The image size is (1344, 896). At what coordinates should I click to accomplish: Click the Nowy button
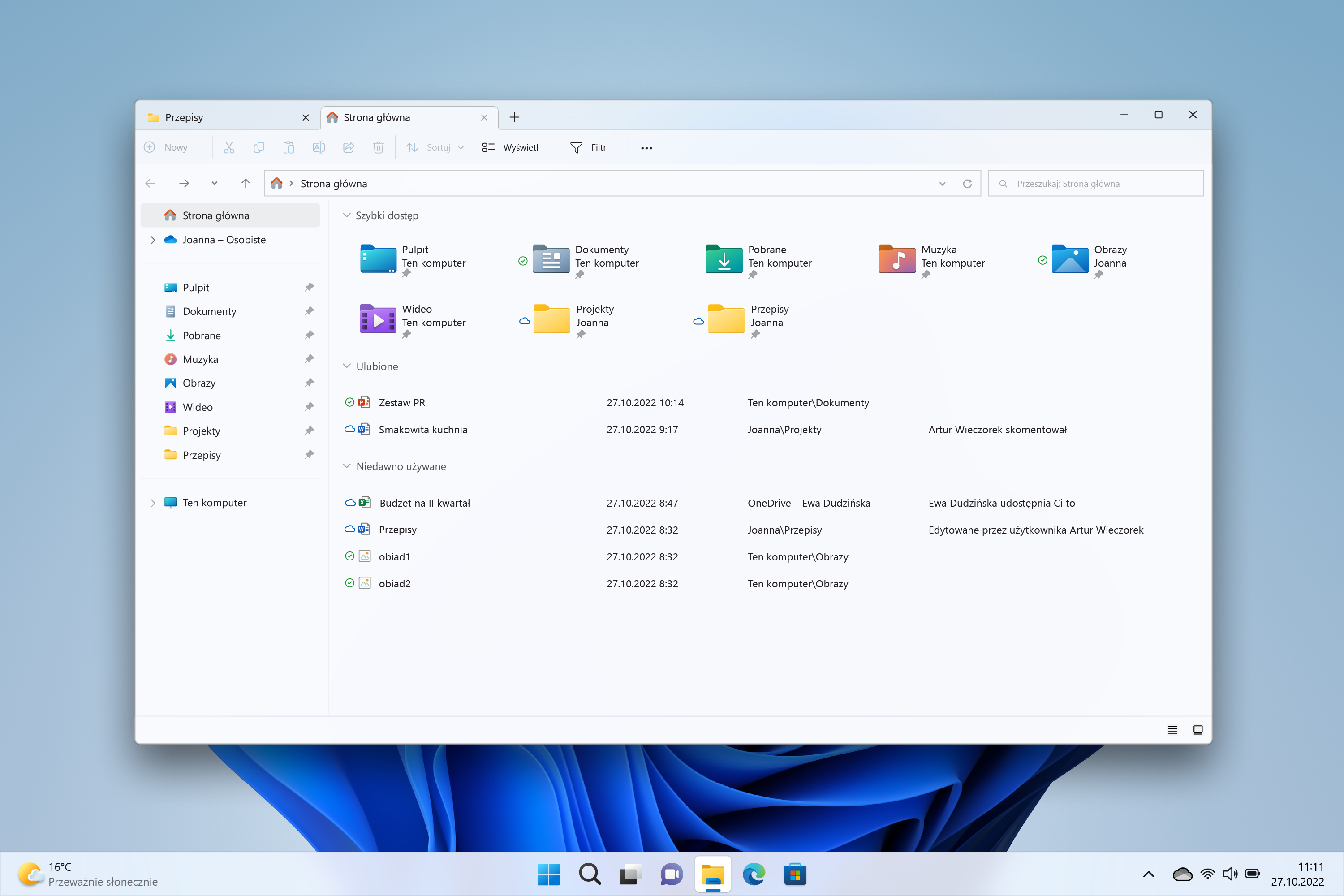167,147
